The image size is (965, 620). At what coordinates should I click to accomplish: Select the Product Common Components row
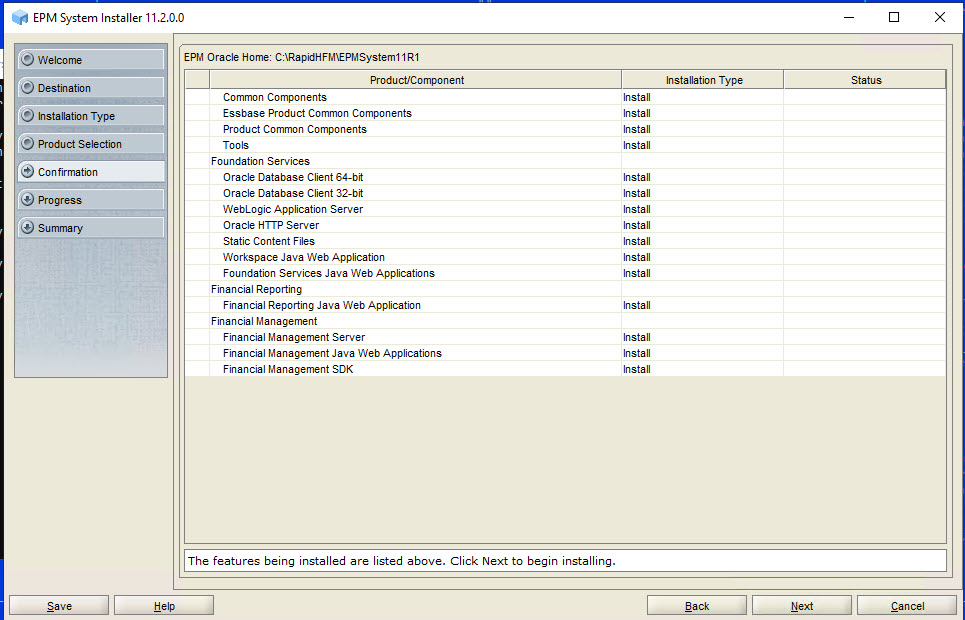pos(565,129)
